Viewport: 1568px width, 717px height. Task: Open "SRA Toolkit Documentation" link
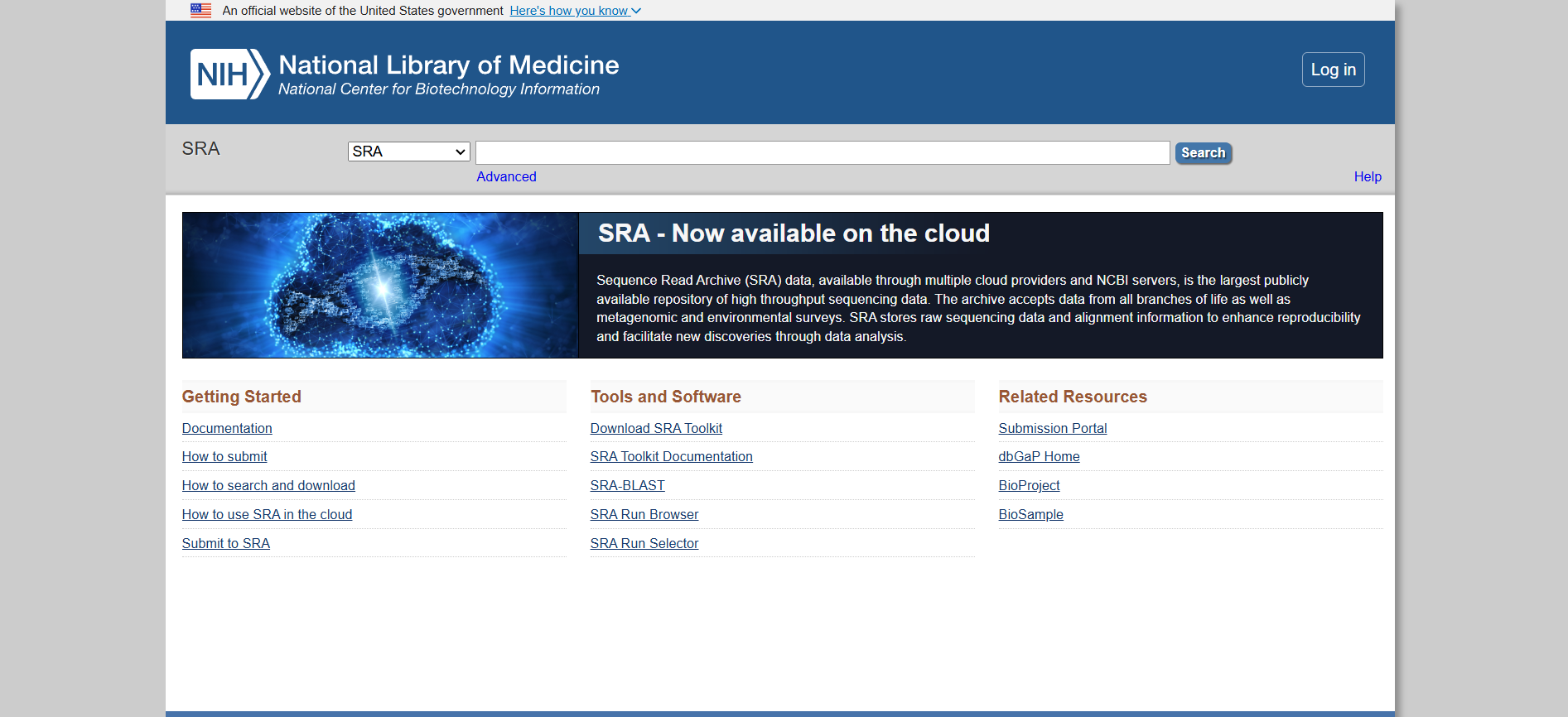tap(672, 456)
